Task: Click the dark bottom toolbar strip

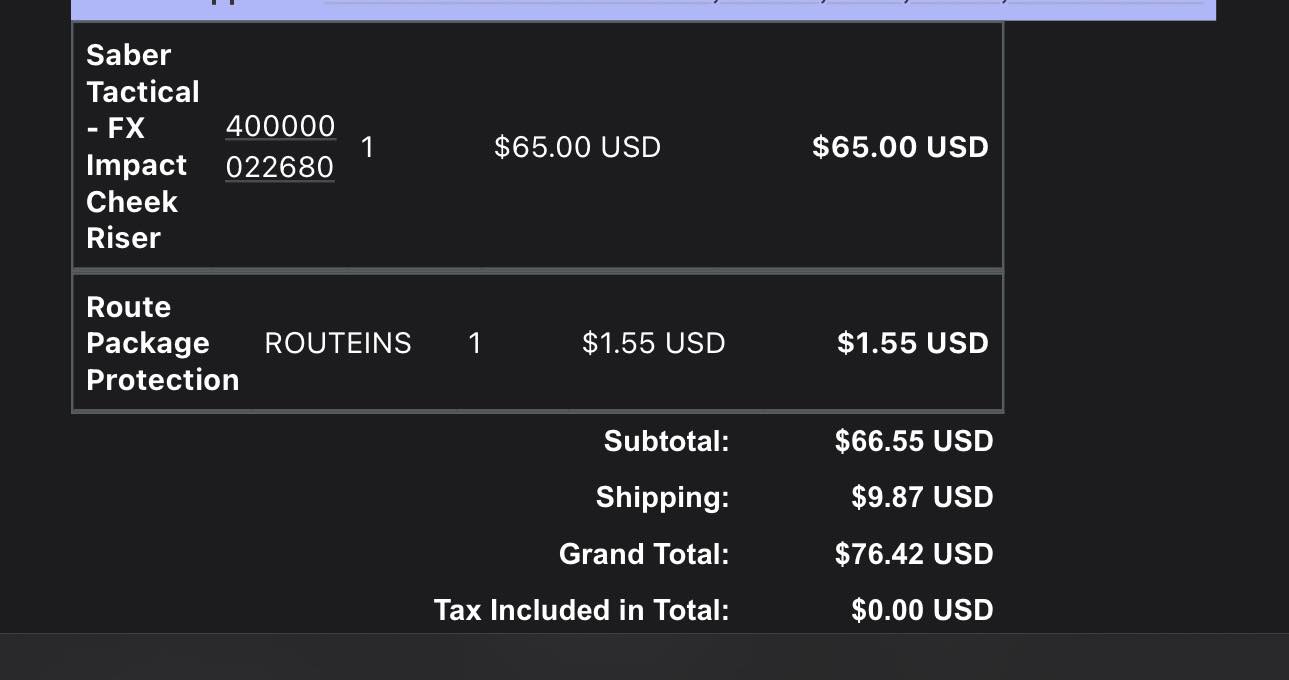Action: click(644, 656)
